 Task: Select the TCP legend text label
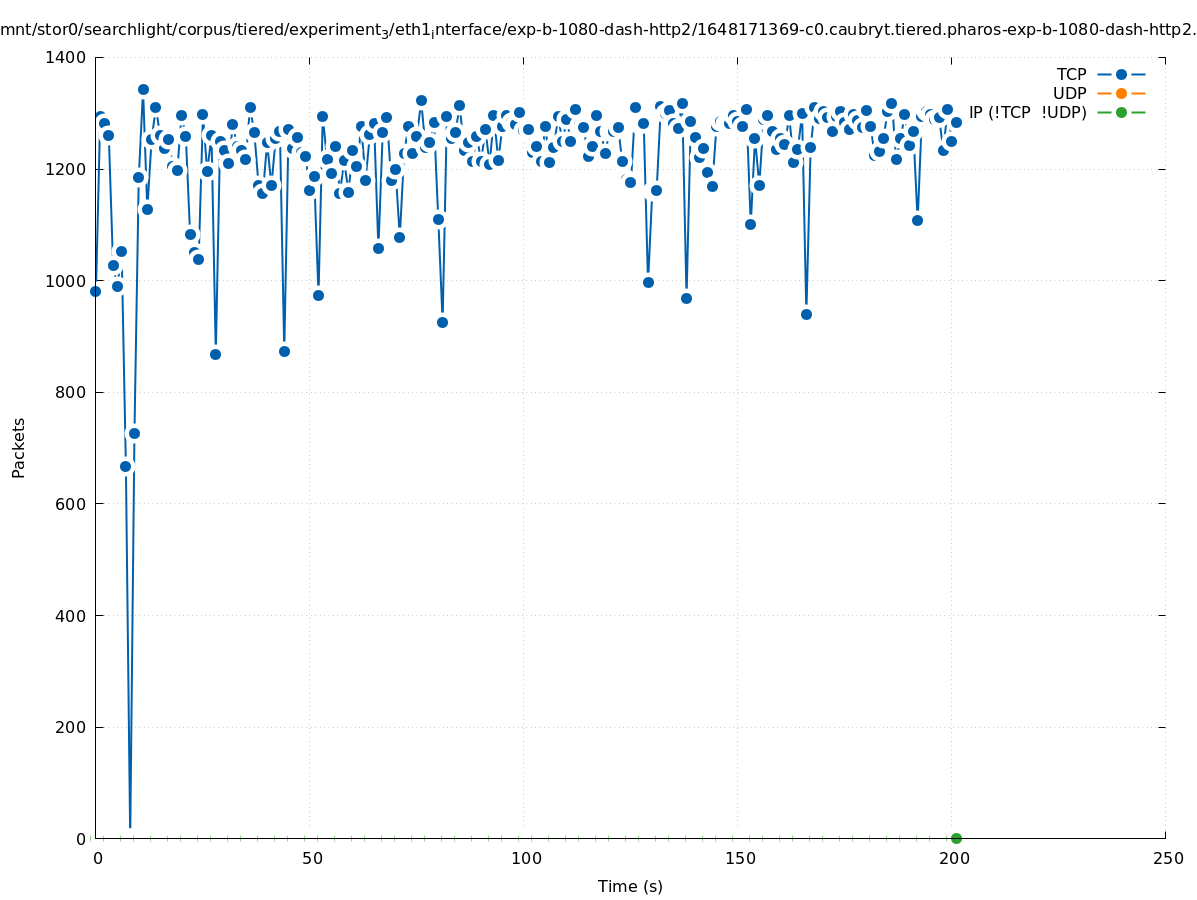[1071, 74]
